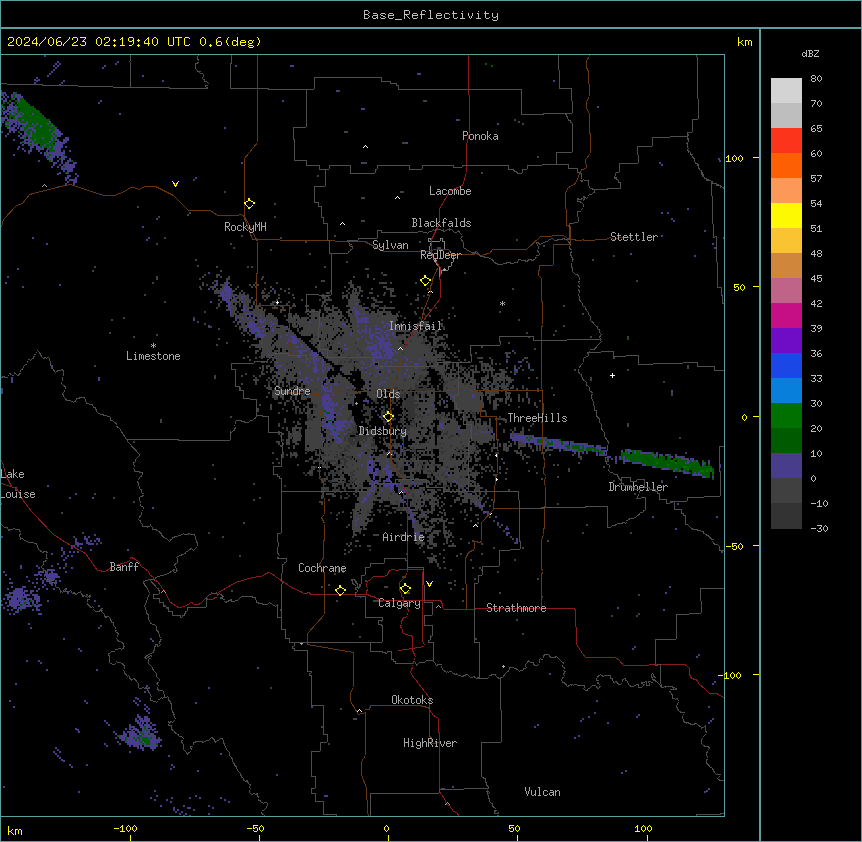Click the legend value label 80

[x=816, y=79]
